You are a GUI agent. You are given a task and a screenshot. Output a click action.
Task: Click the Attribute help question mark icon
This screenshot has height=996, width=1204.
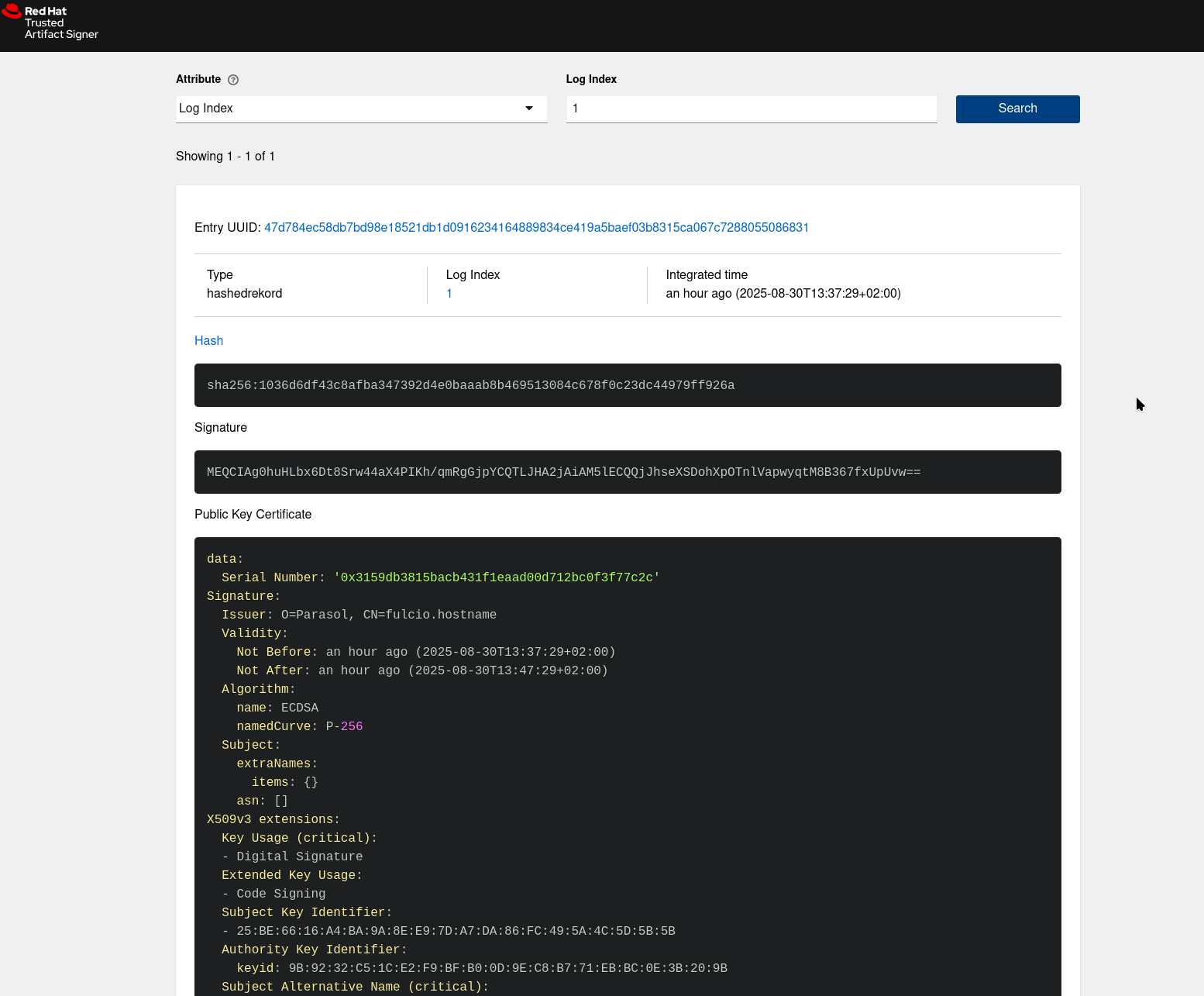233,80
